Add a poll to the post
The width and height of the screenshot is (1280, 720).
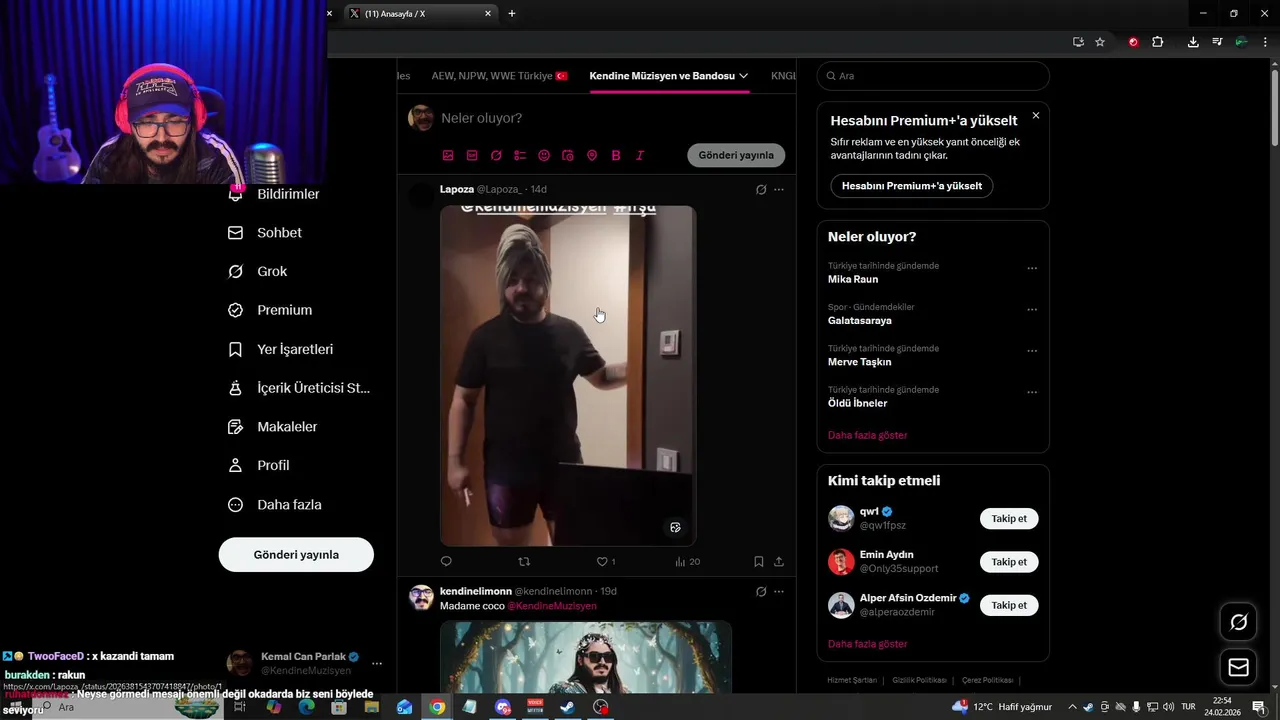click(x=520, y=156)
